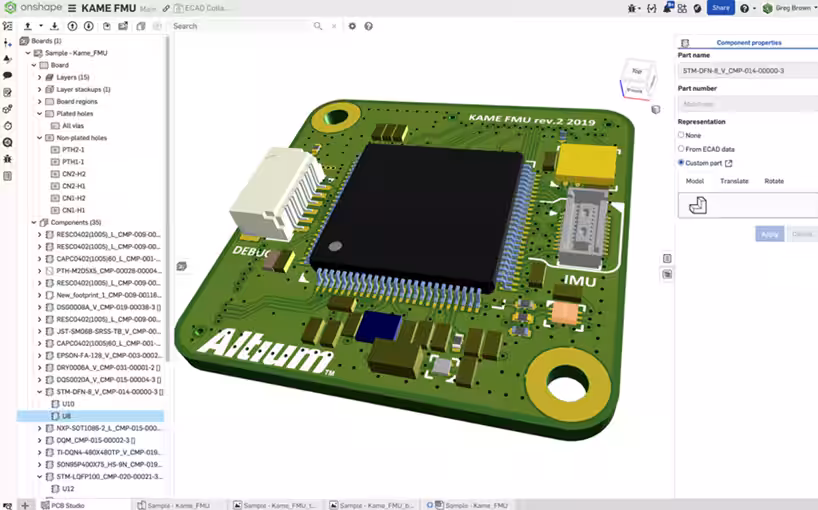
Task: Switch to the Model tab
Action: (694, 181)
